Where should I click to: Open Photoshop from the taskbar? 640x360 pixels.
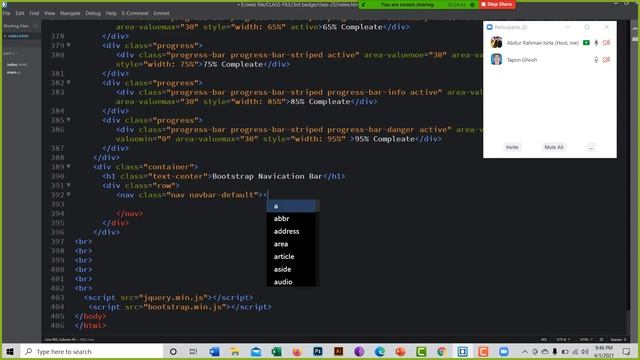318,351
